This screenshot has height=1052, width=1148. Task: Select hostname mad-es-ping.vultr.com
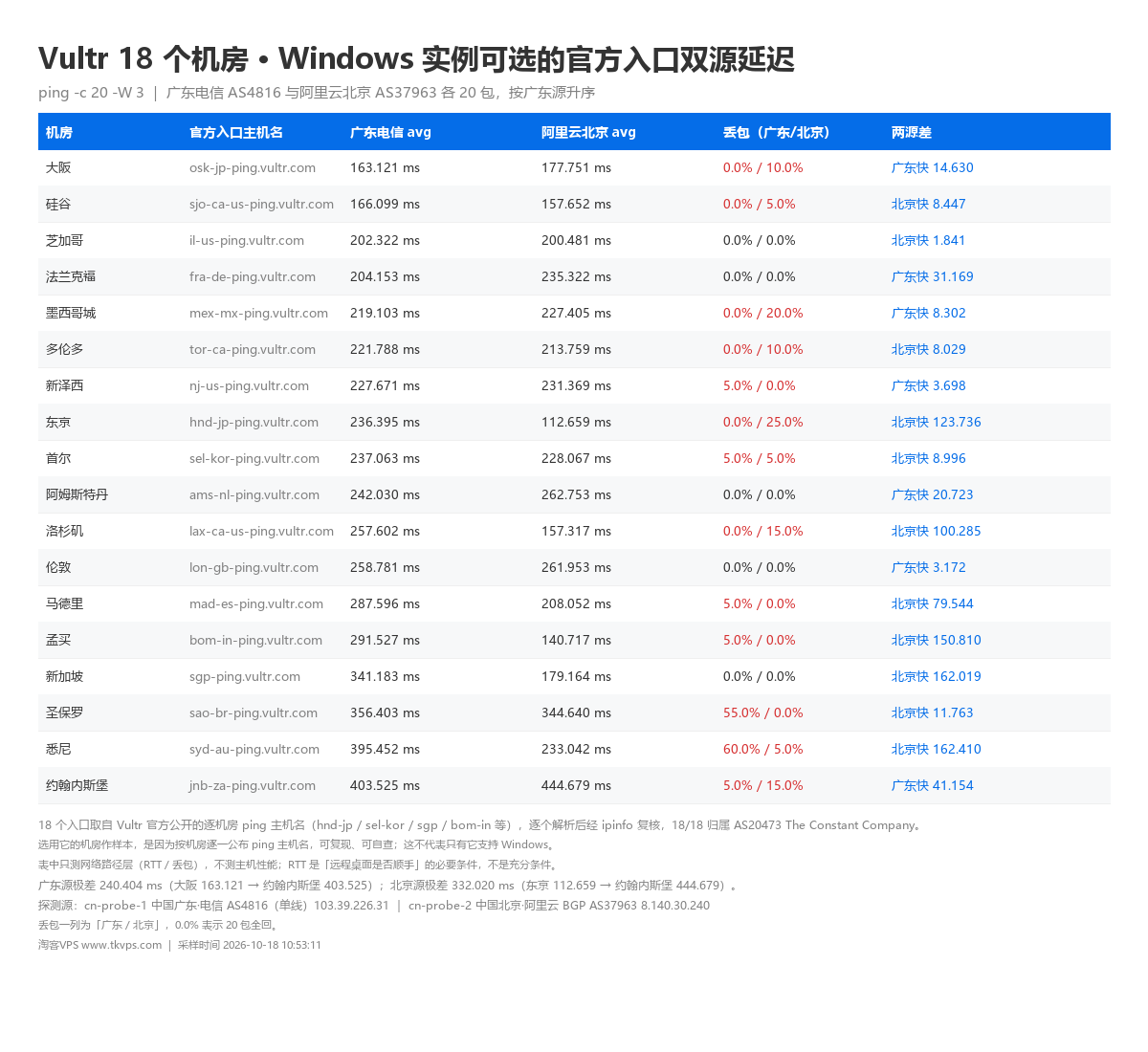[x=256, y=603]
